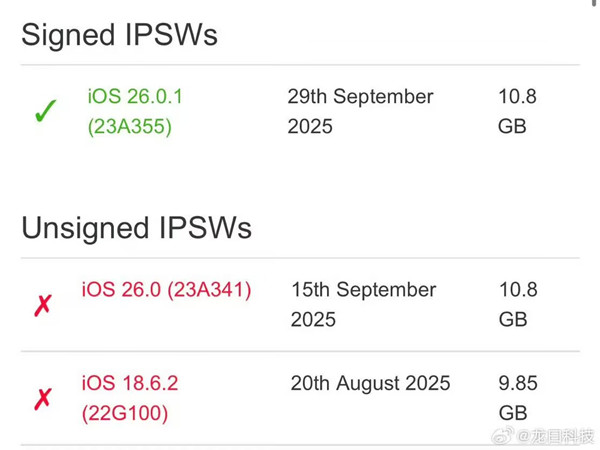This screenshot has height=450, width=600.
Task: Select the 29th September release date
Action: coord(360,97)
